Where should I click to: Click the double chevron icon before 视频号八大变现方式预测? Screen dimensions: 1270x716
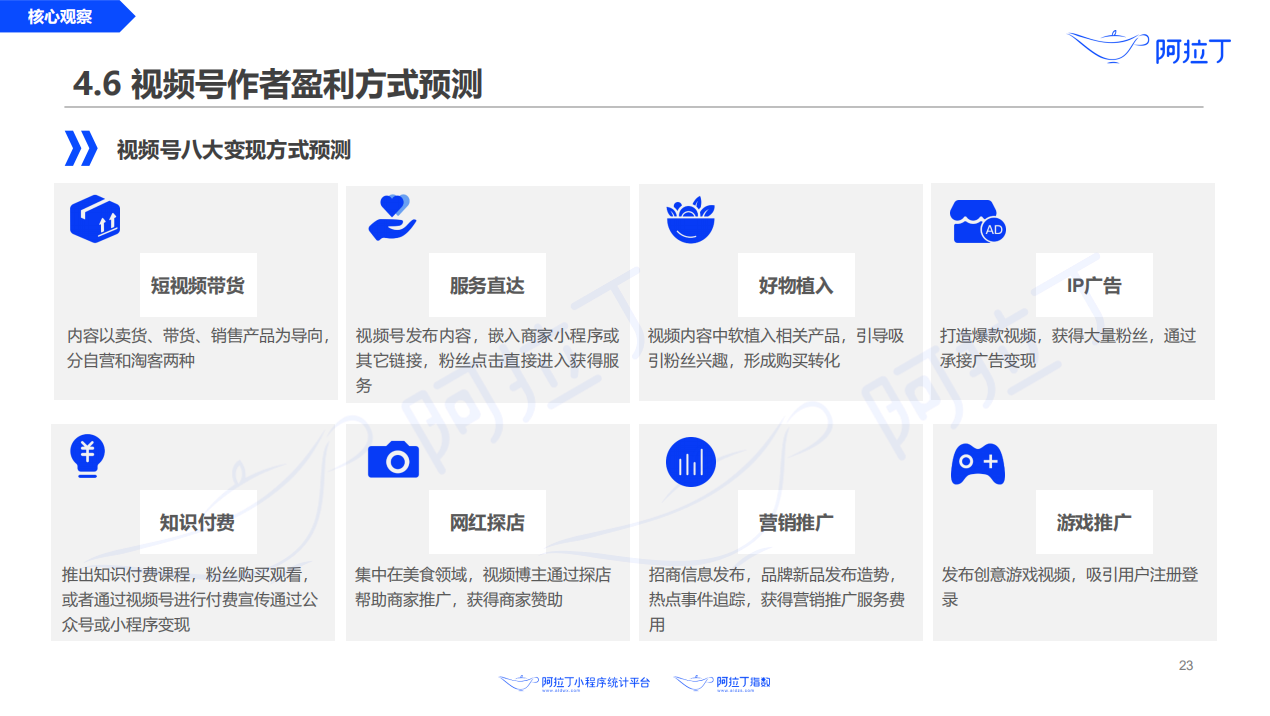point(81,148)
